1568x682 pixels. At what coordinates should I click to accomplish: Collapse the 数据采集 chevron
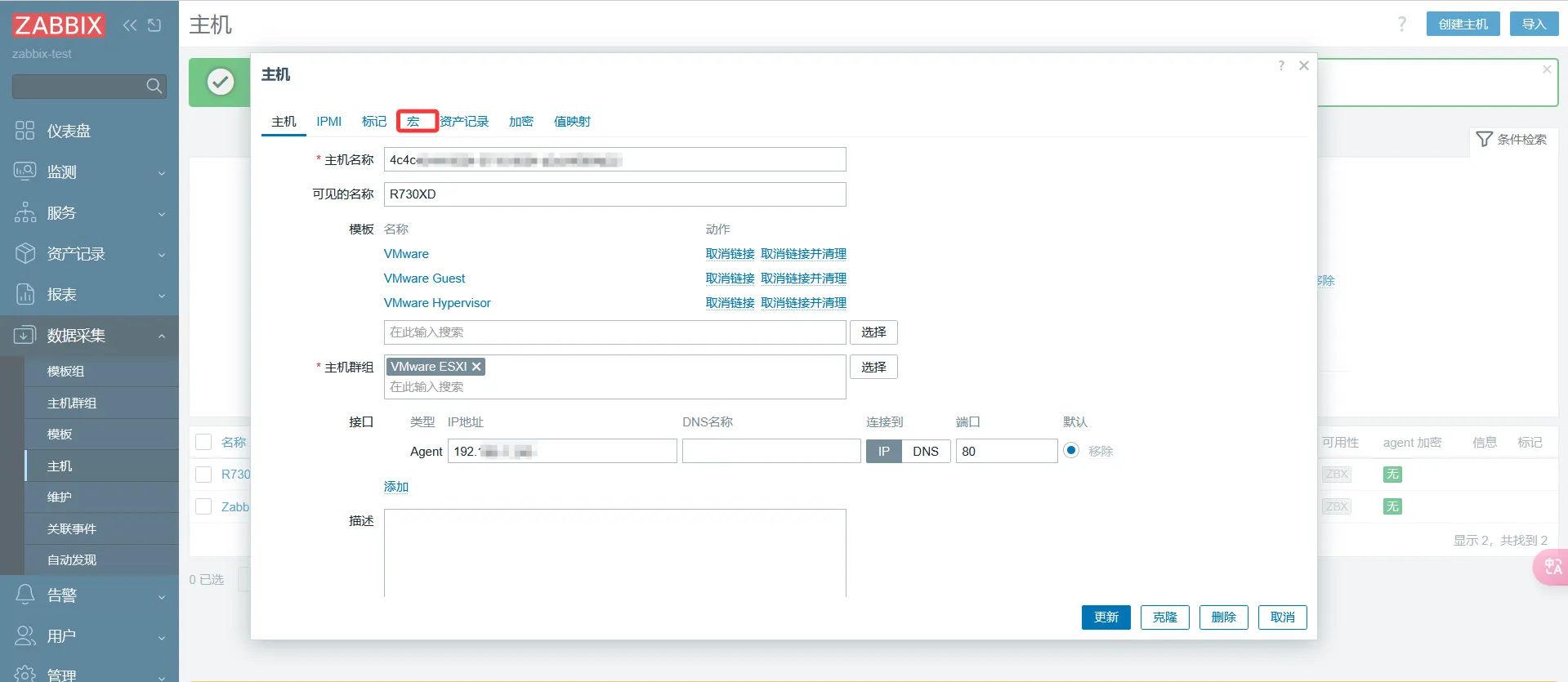(162, 336)
